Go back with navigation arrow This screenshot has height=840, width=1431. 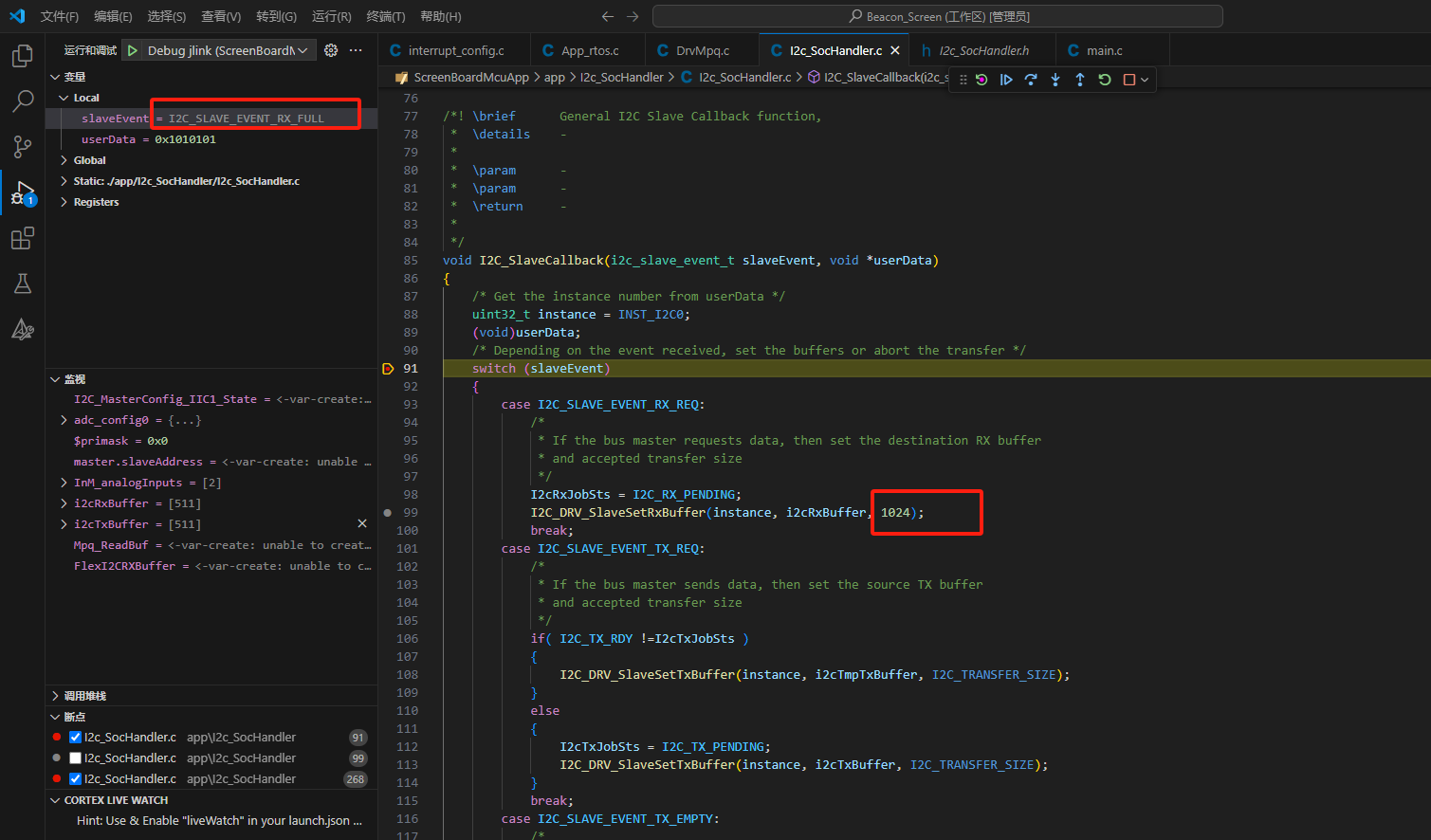[x=608, y=16]
